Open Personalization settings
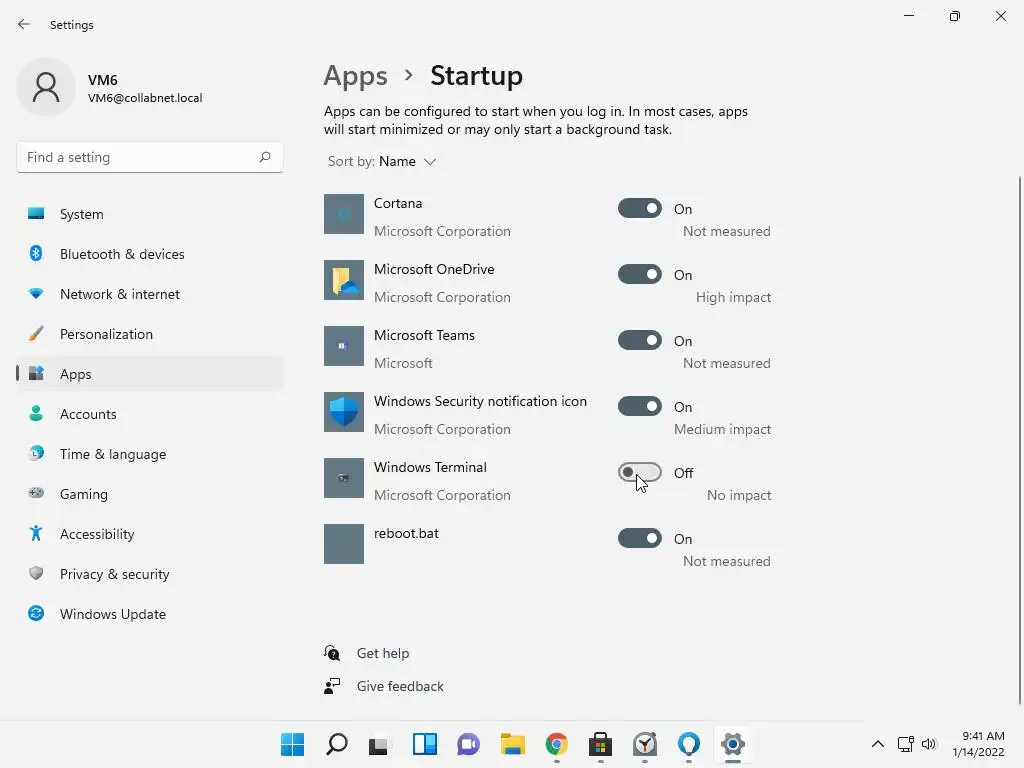This screenshot has width=1024, height=768. pyautogui.click(x=150, y=334)
